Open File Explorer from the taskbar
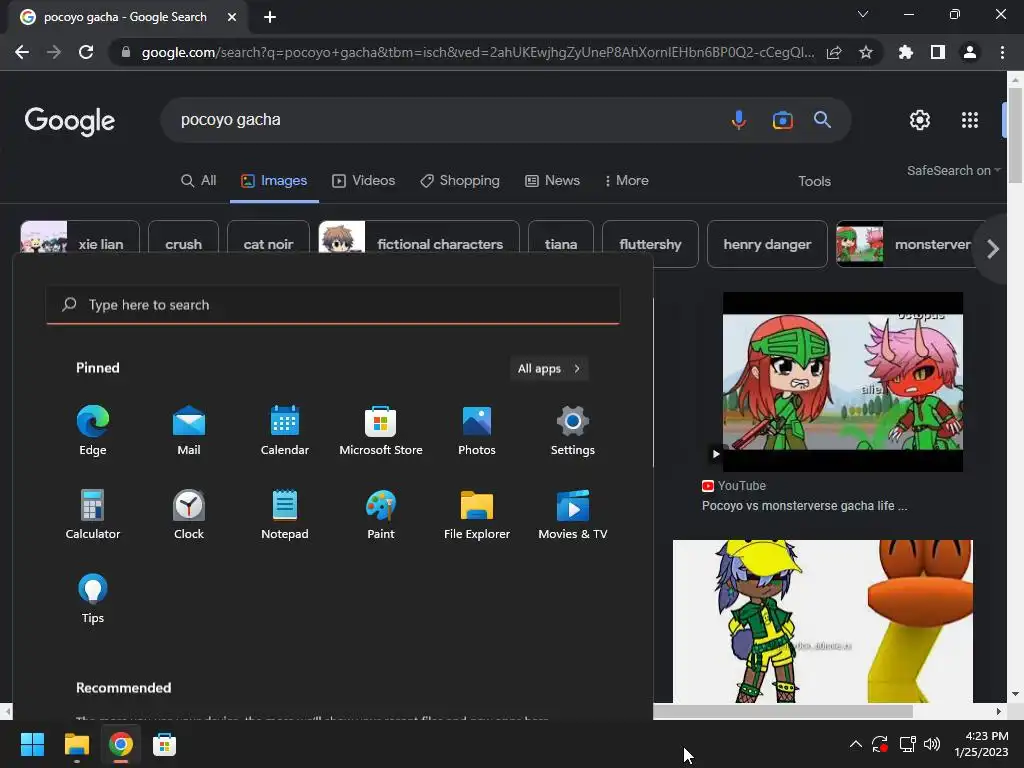The image size is (1024, 768). pyautogui.click(x=76, y=744)
